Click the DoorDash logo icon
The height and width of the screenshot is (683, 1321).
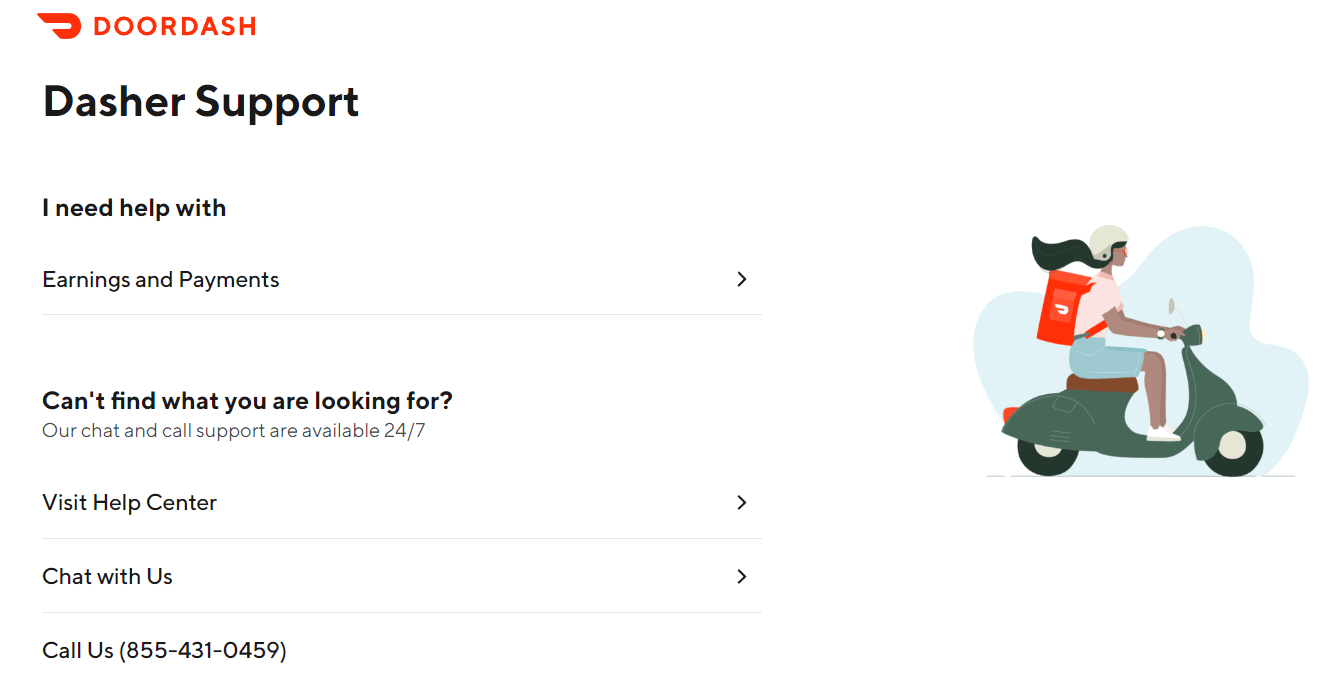(x=59, y=26)
